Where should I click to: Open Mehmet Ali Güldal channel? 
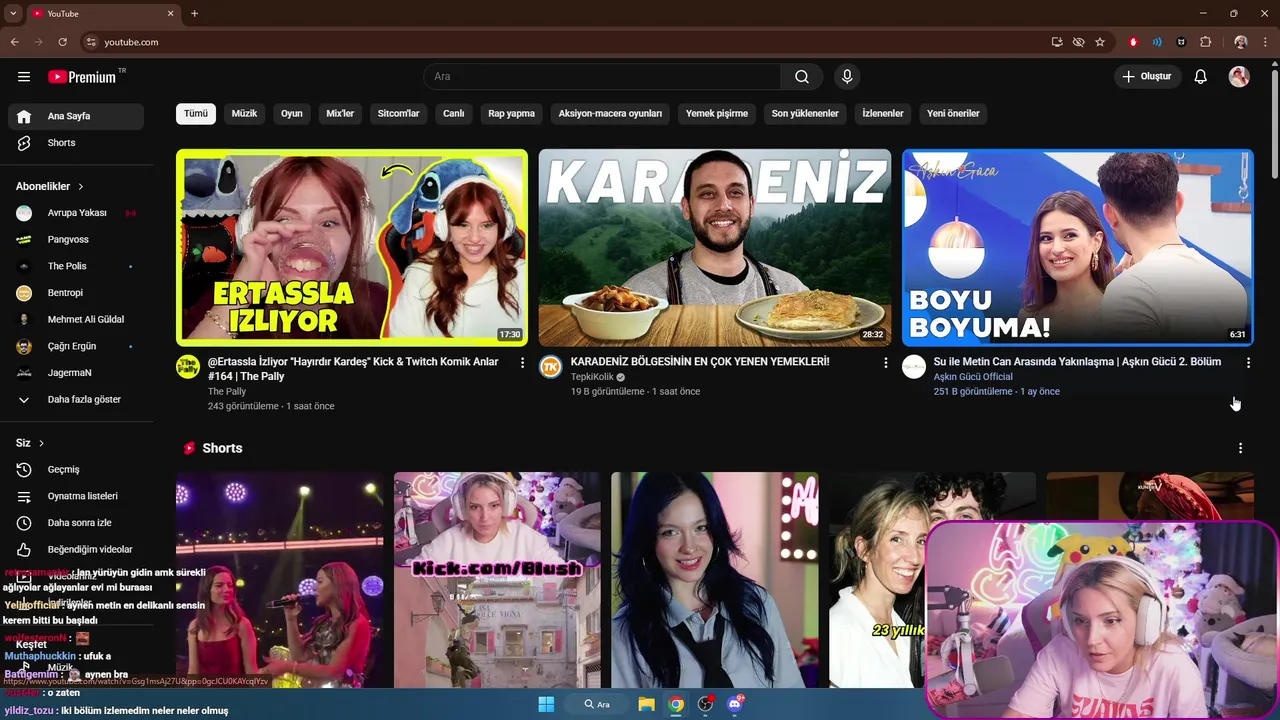[76, 320]
